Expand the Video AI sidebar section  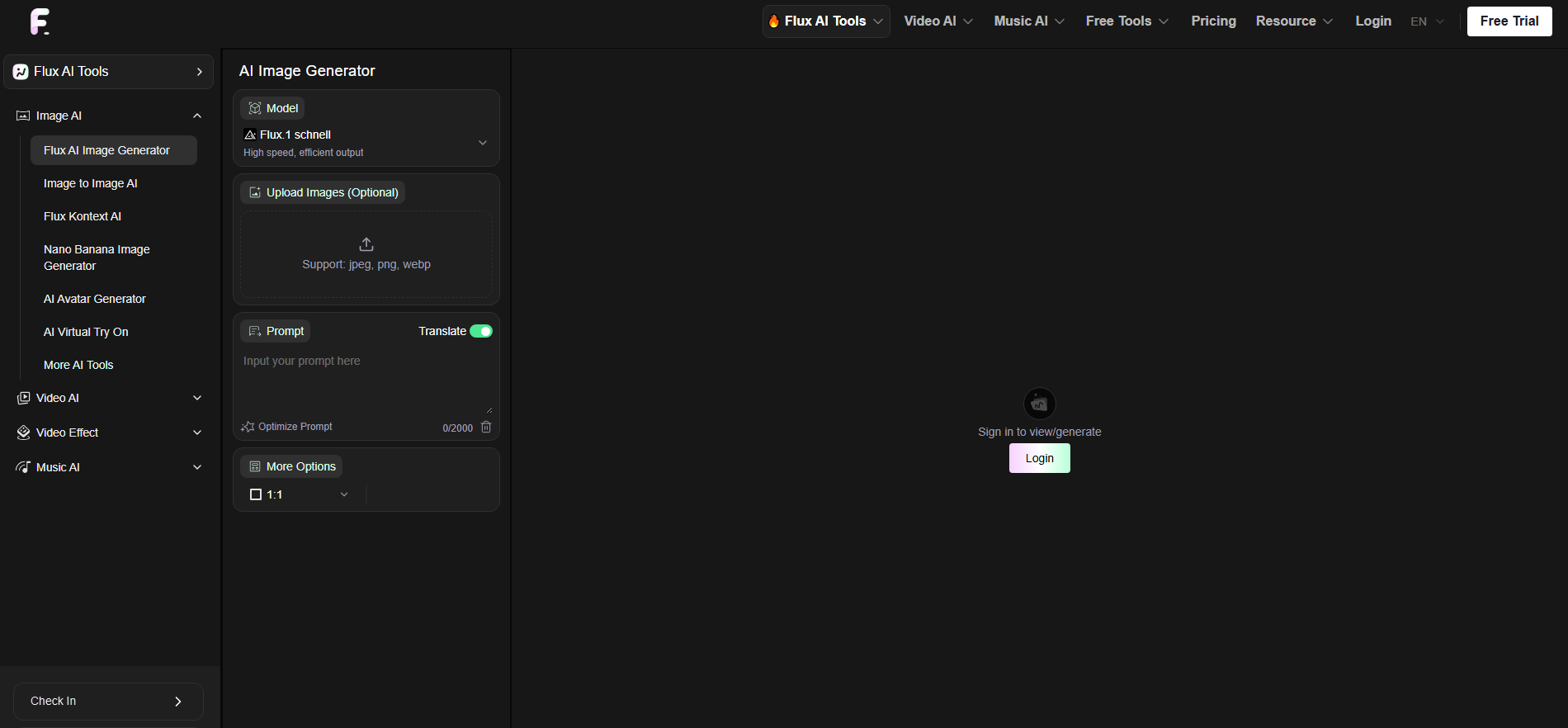197,398
